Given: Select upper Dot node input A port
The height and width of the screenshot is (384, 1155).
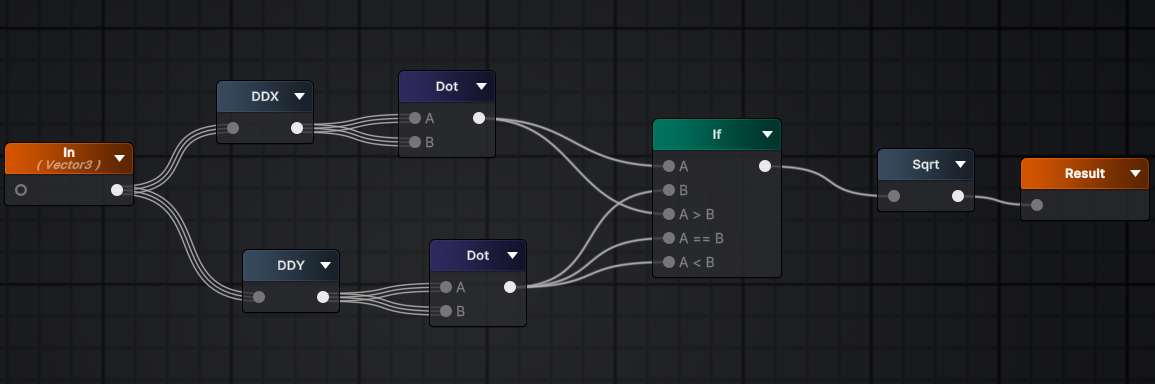Looking at the screenshot, I should coord(415,118).
